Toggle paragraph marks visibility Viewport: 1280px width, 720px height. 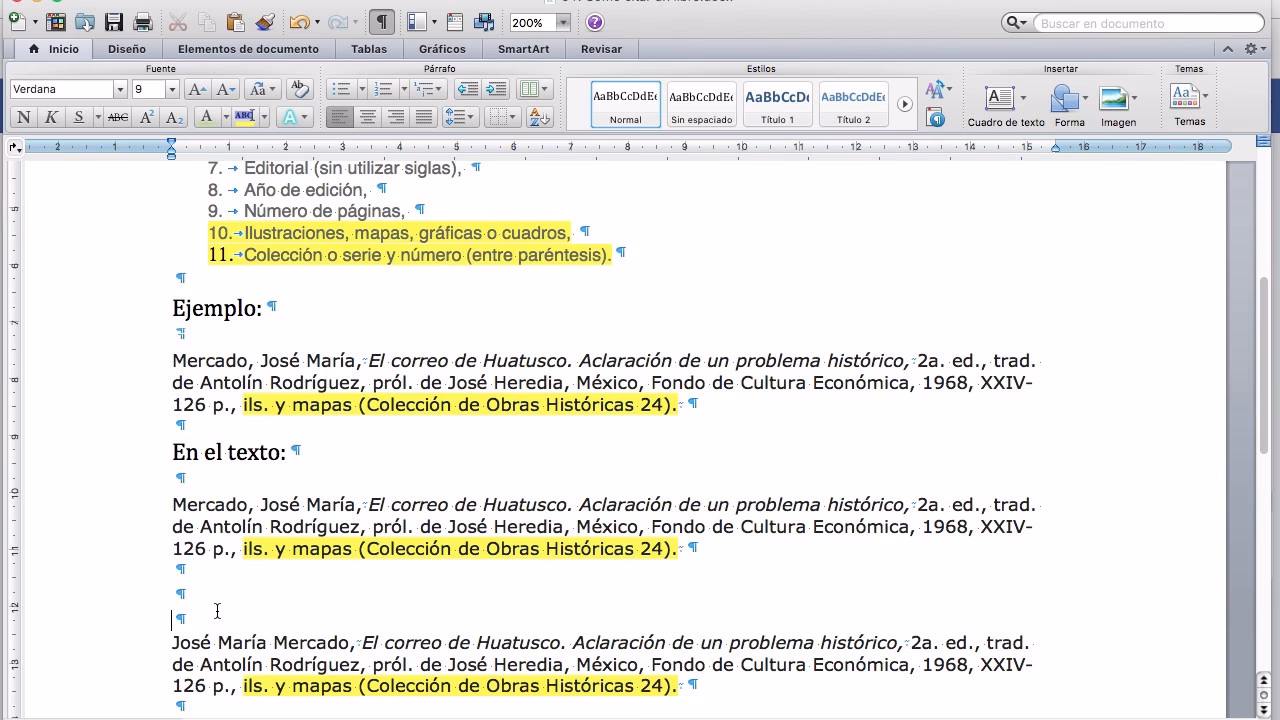click(381, 22)
